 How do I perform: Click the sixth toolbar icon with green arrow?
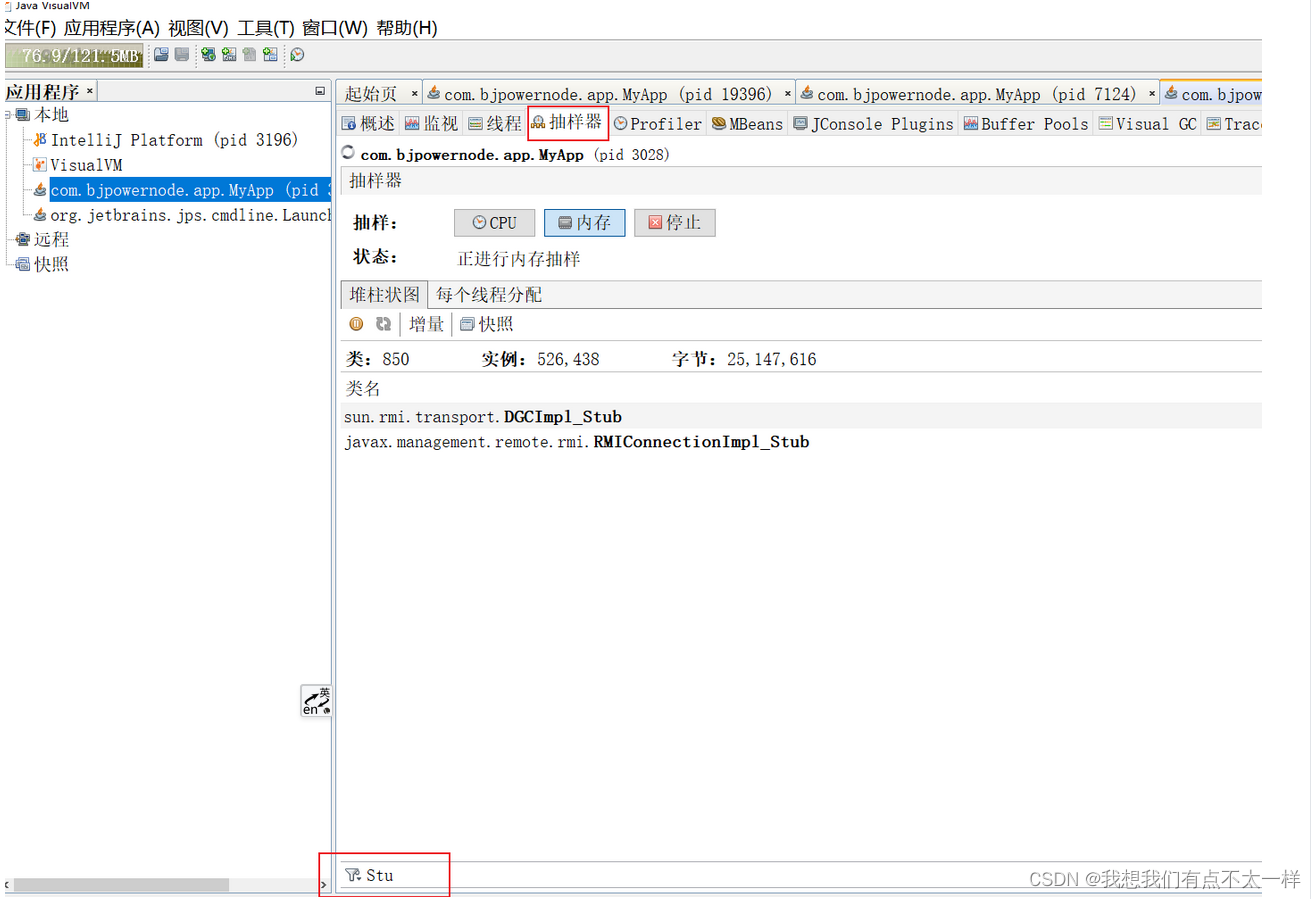270,55
